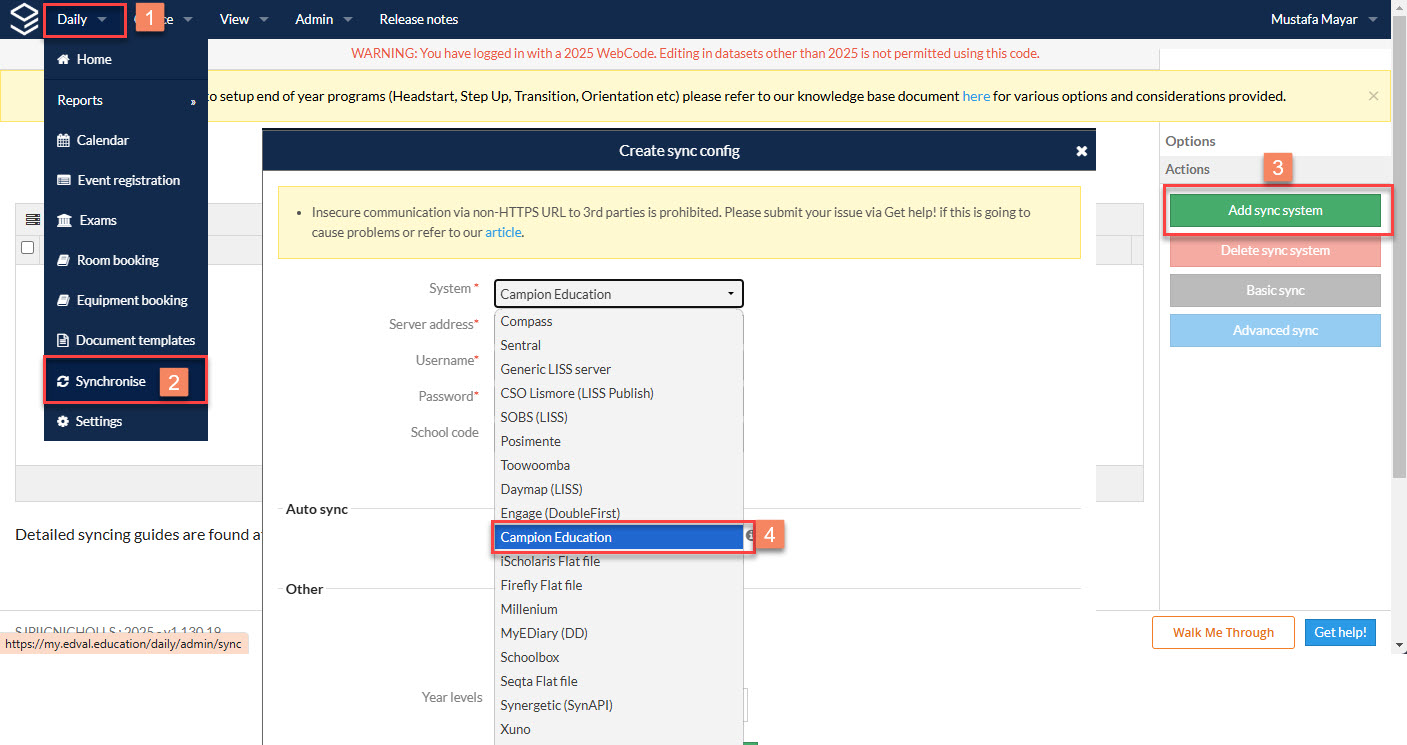
Task: Select Seqta Flat file option
Action: tap(618, 682)
